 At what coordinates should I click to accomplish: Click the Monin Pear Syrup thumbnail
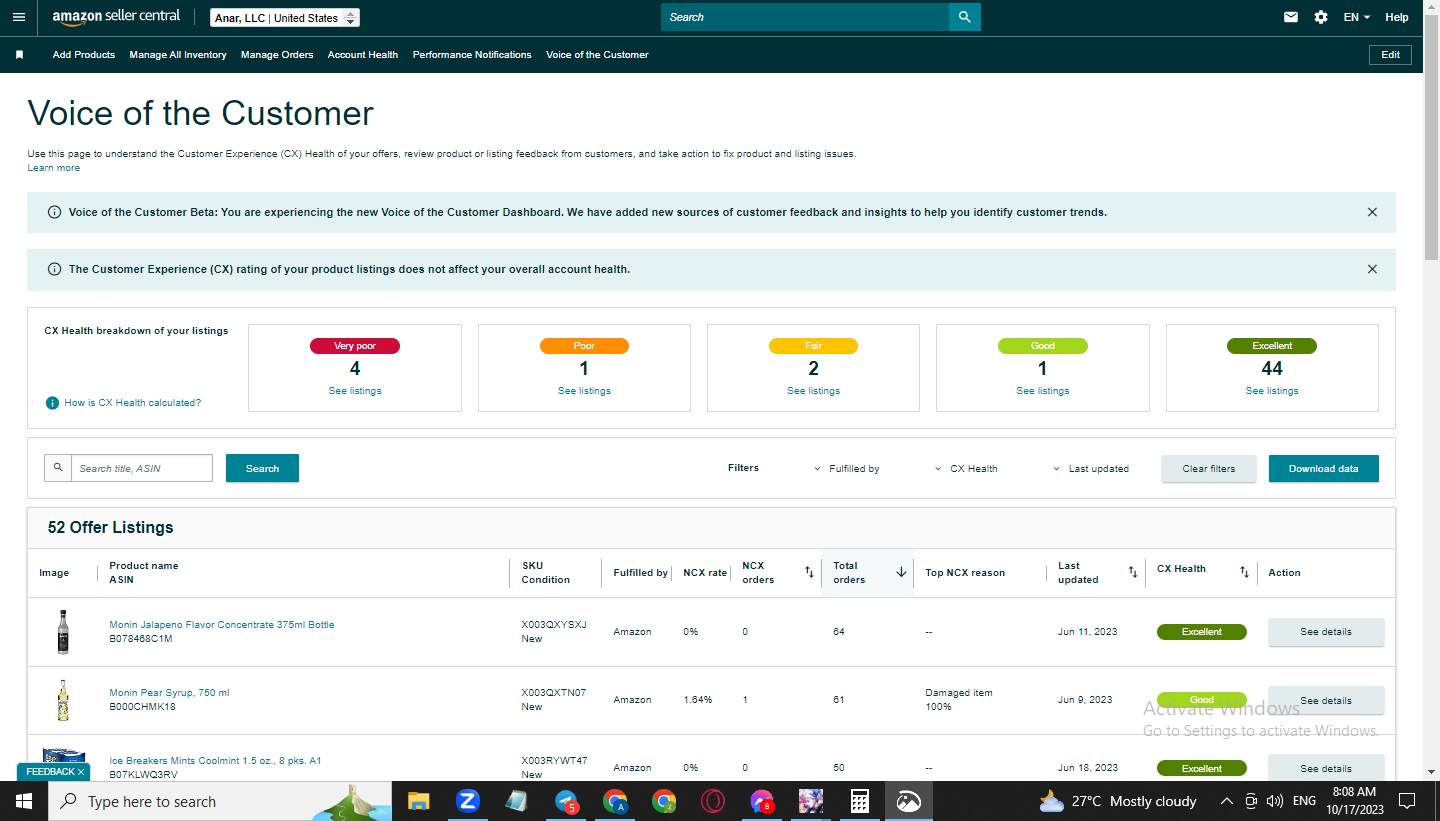tap(63, 700)
